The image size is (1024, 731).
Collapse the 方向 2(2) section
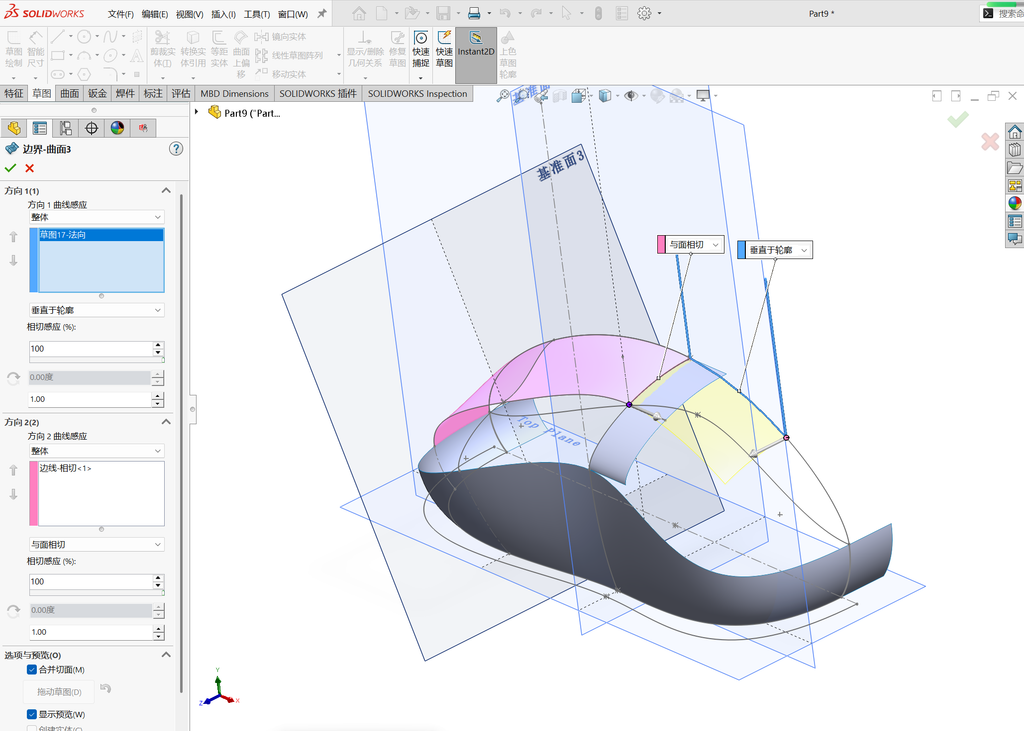[x=166, y=422]
